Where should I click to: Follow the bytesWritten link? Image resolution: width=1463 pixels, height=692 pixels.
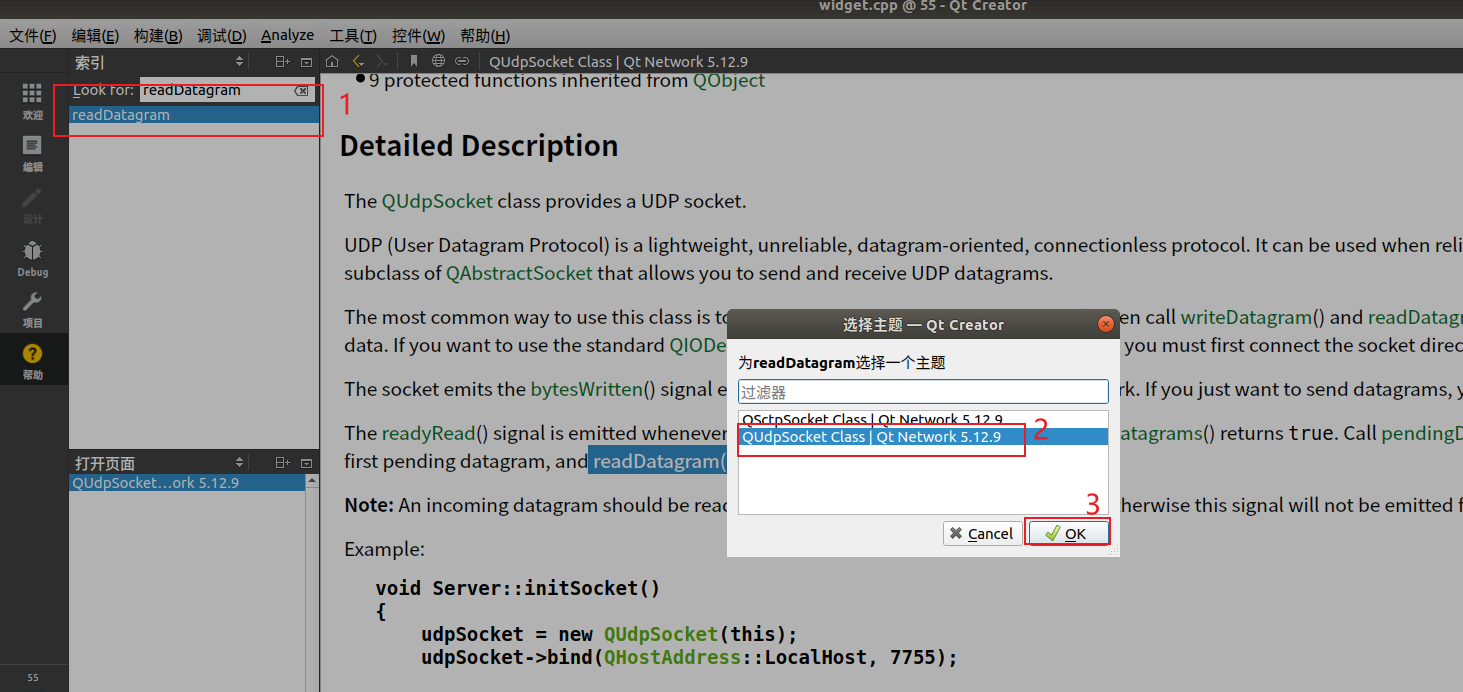586,389
